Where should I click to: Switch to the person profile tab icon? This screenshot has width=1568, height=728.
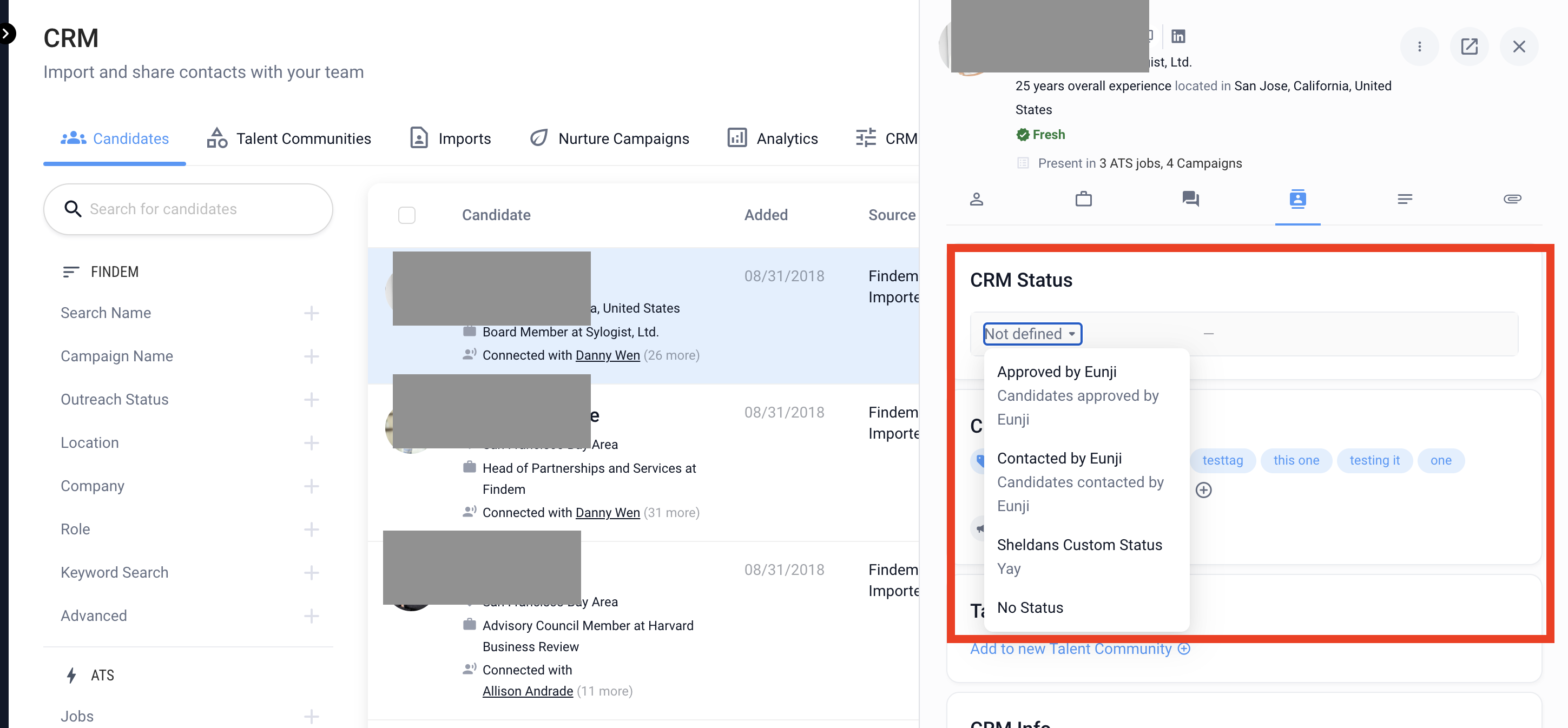976,199
